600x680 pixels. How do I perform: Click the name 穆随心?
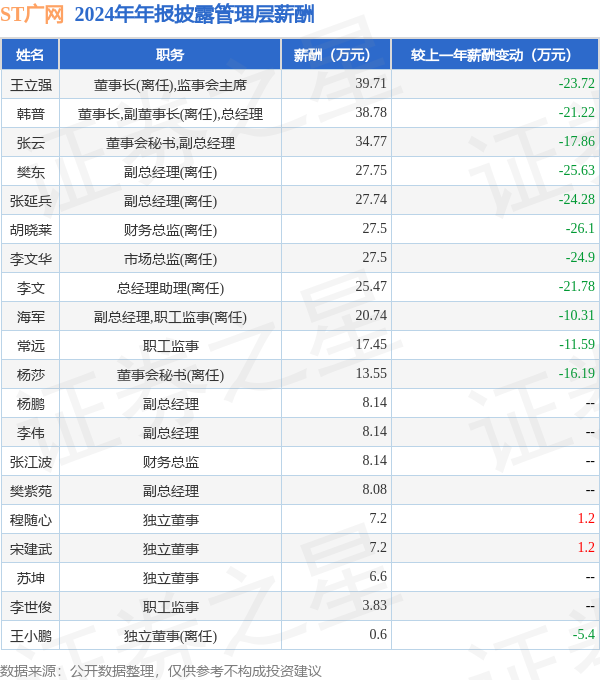(31, 520)
